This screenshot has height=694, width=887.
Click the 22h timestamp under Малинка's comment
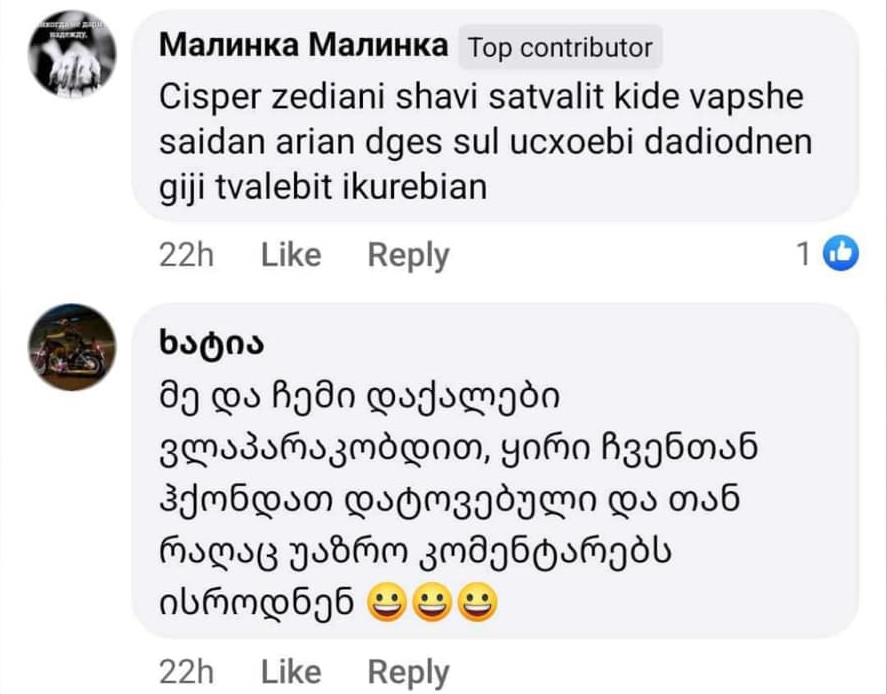(x=187, y=256)
